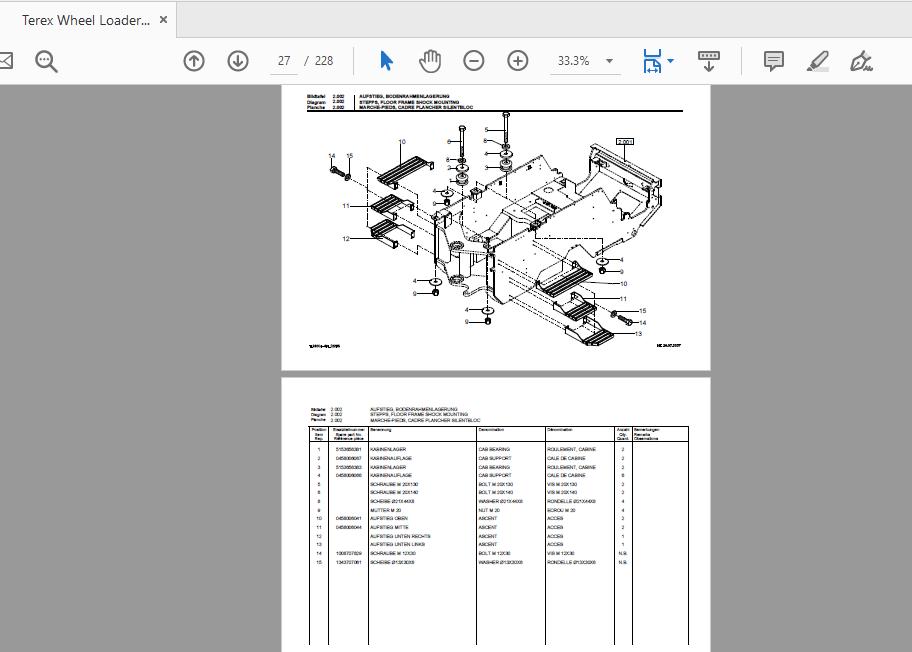Toggle the Fit-to-width page view
Screen dimensions: 912x652
[652, 60]
